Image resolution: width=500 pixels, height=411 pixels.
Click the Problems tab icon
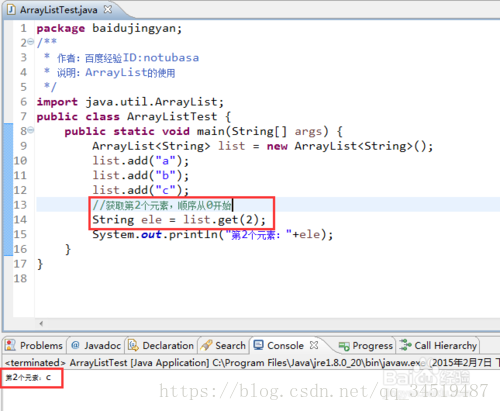(11, 345)
